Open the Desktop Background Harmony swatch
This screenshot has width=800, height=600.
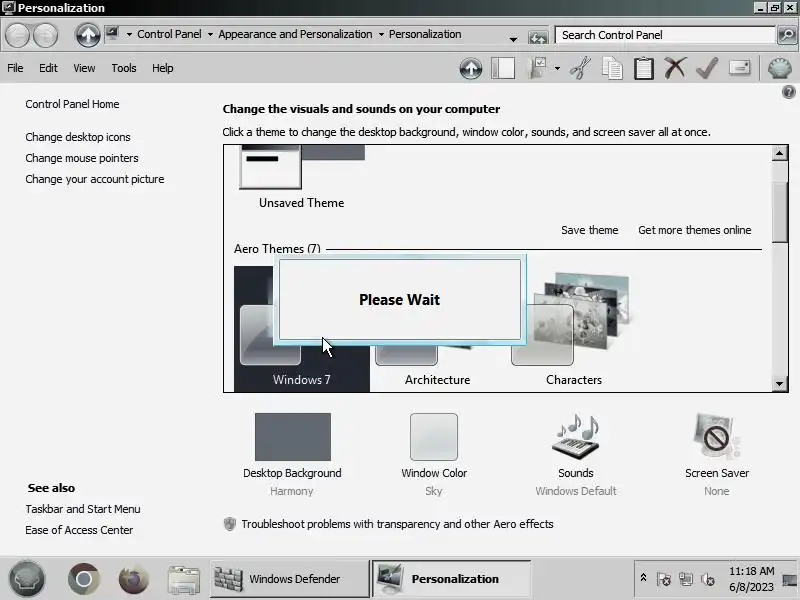293,437
